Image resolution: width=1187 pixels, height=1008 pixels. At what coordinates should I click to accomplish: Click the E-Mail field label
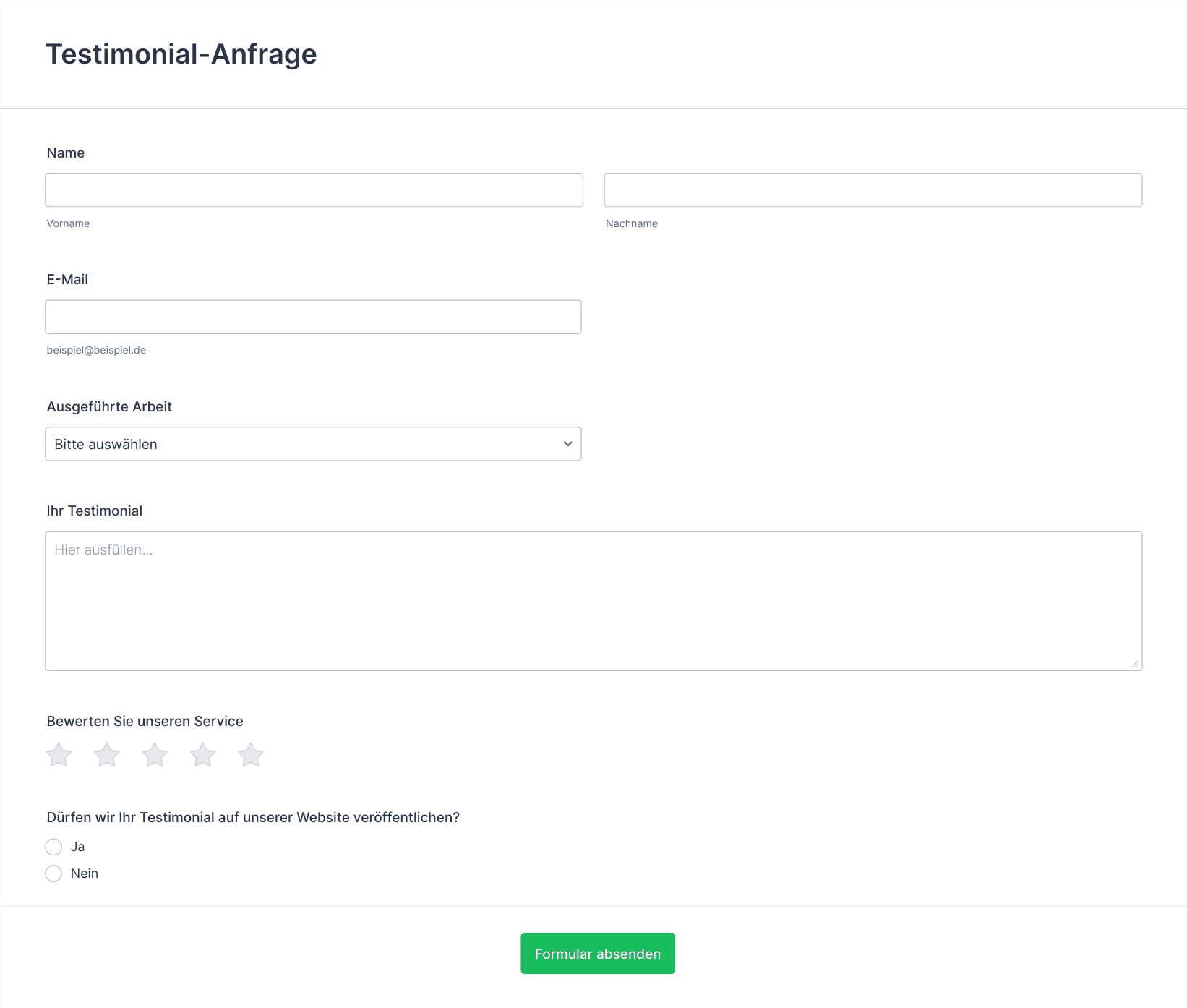click(x=67, y=280)
